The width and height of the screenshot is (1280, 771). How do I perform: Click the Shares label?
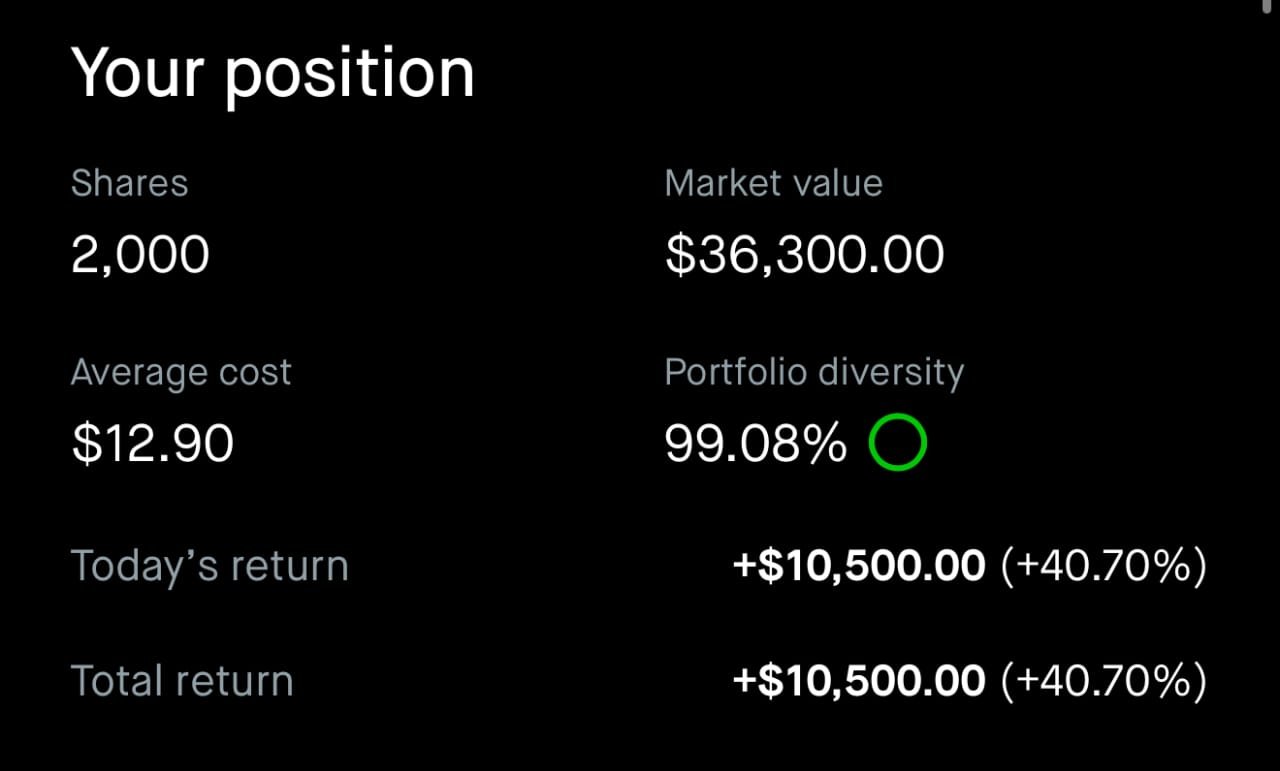click(x=129, y=183)
